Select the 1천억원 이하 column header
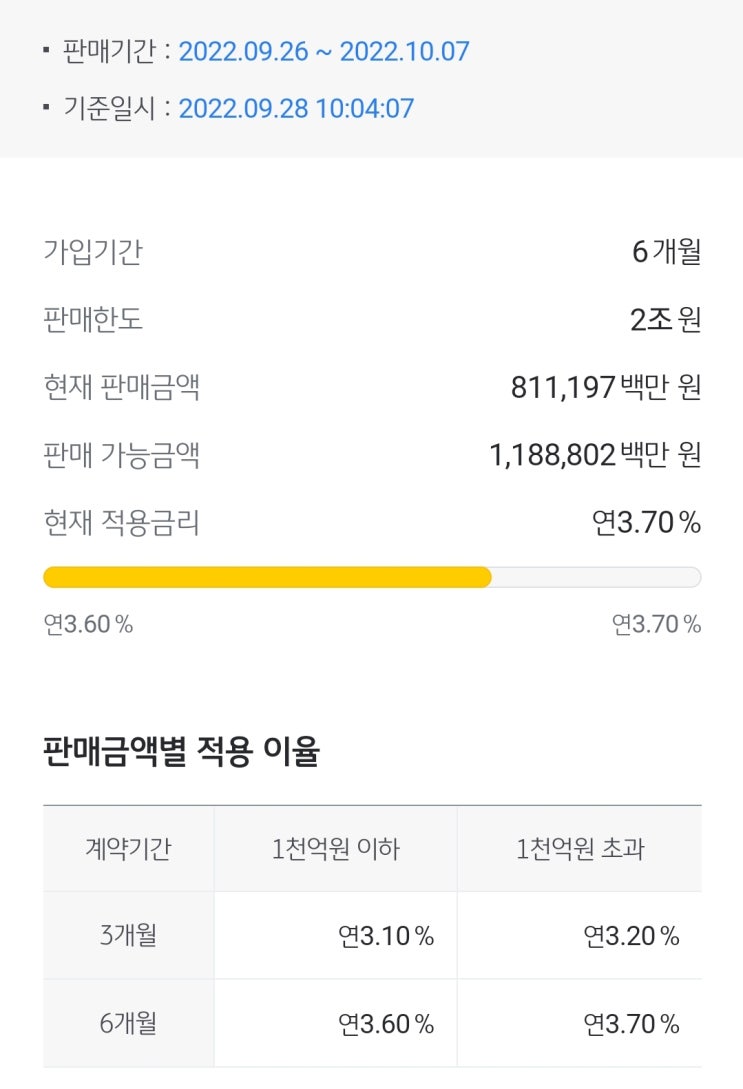Screen dimensions: 743x1089 335,849
